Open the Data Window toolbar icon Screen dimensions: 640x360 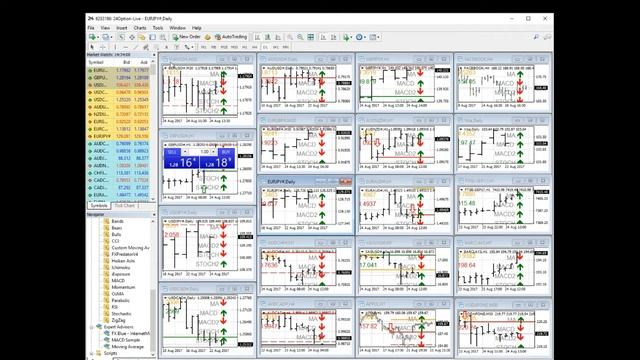(132, 37)
